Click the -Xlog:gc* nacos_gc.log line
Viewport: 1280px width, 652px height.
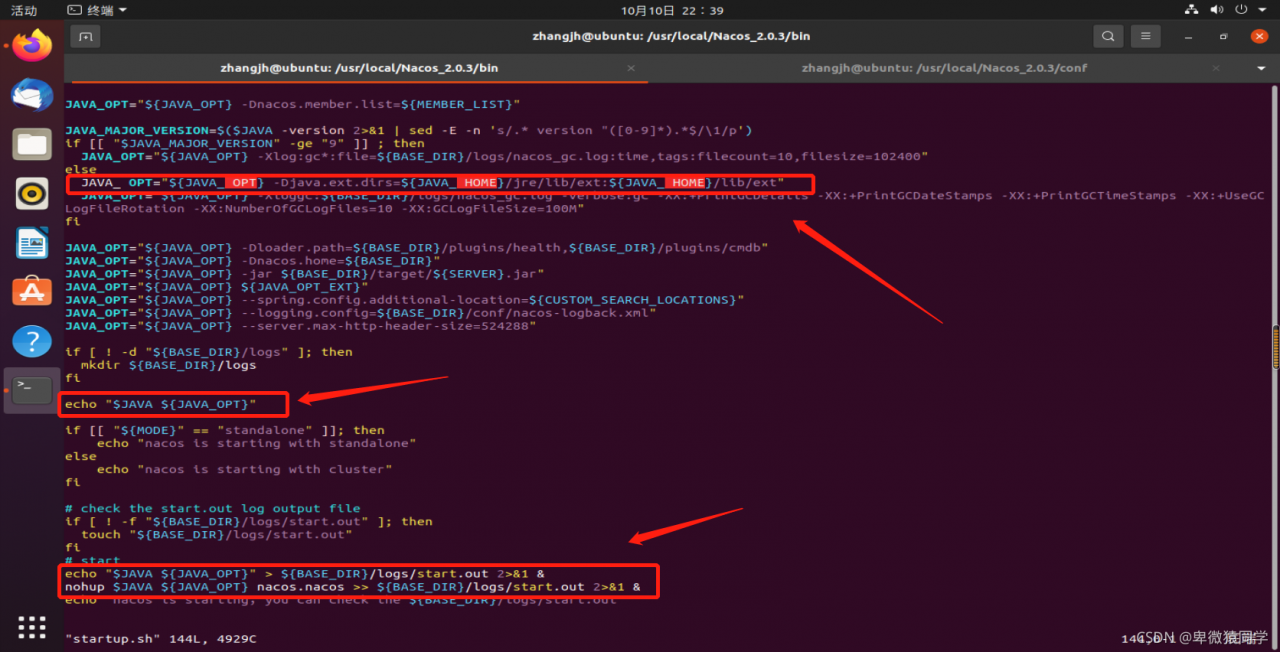(505, 156)
